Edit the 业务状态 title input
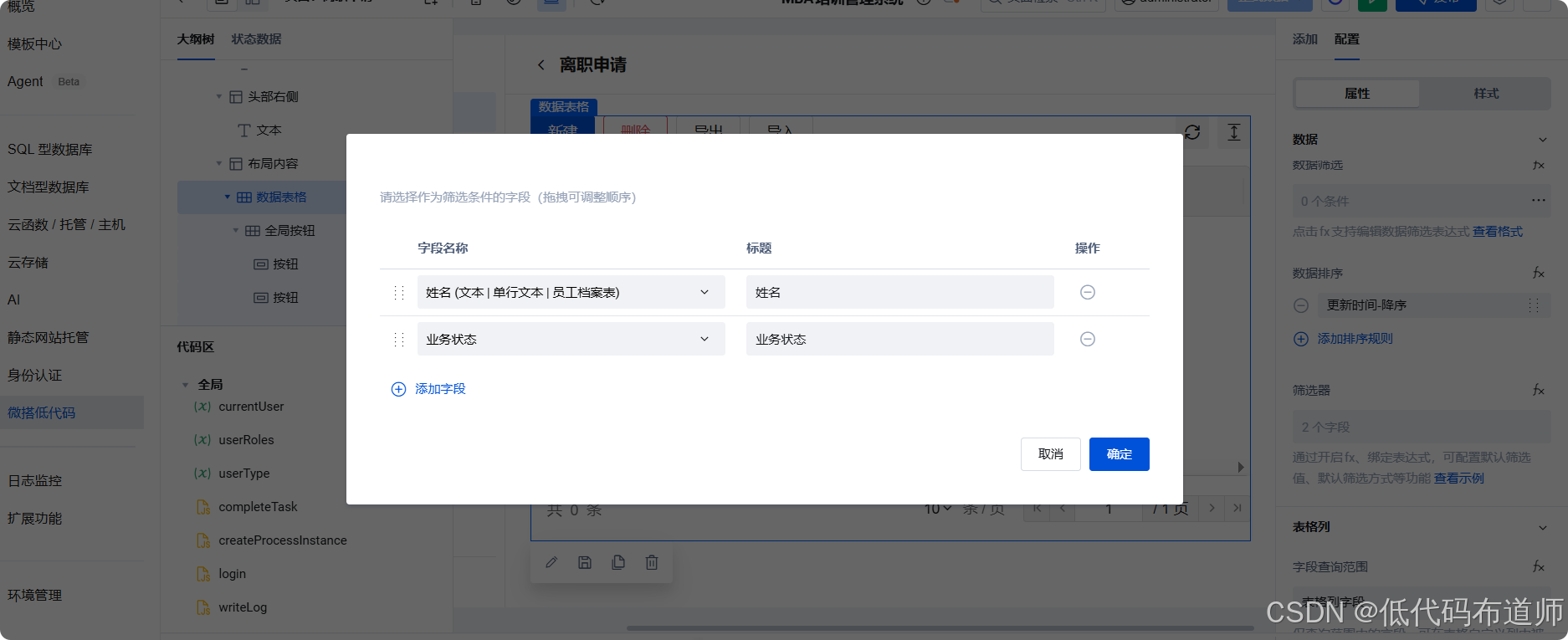The image size is (1568, 640). 899,339
